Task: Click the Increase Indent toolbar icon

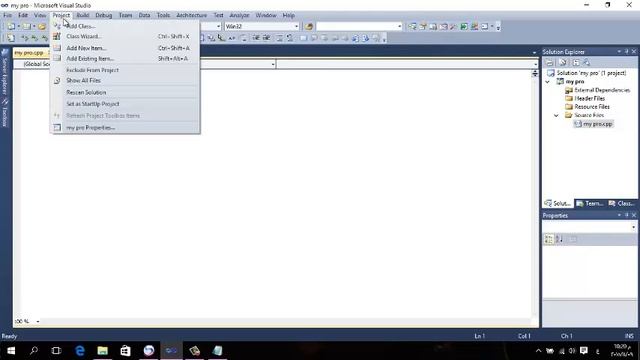Action: click(x=266, y=38)
